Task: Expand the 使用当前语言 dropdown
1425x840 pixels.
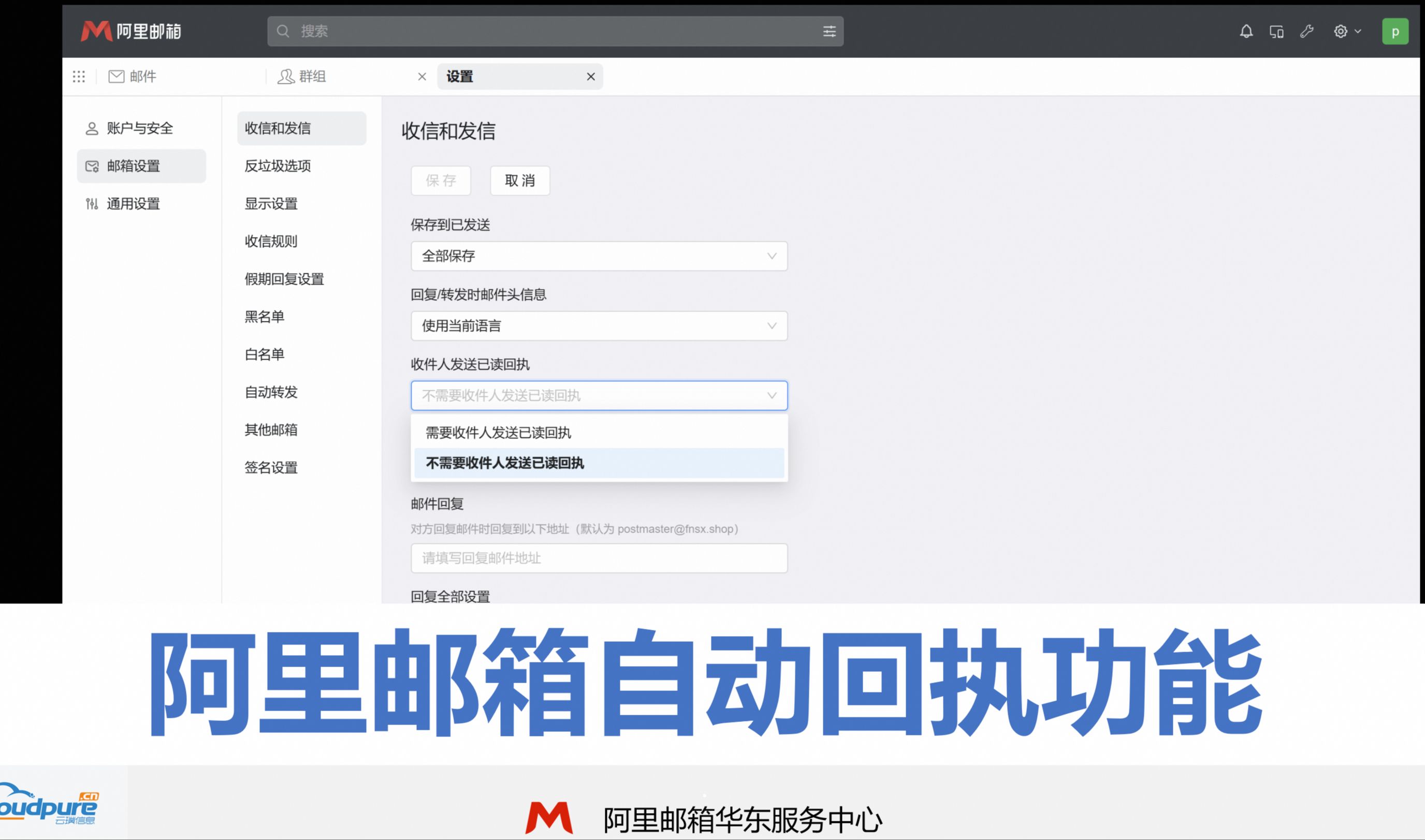Action: (x=599, y=326)
